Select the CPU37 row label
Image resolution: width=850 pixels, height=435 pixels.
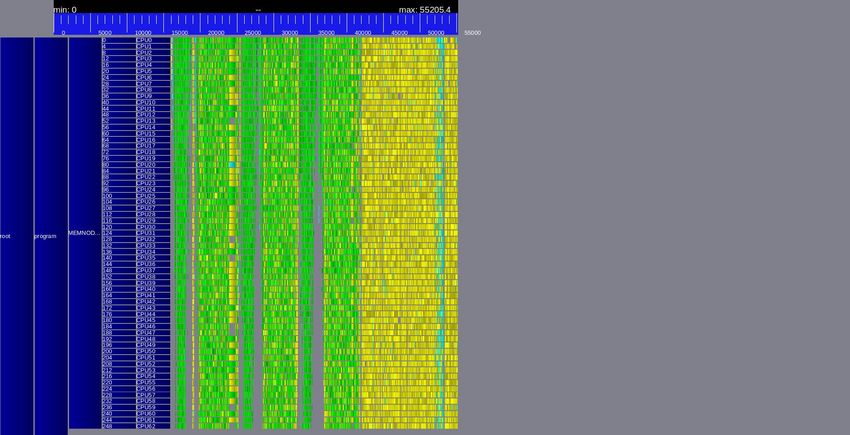coord(153,270)
